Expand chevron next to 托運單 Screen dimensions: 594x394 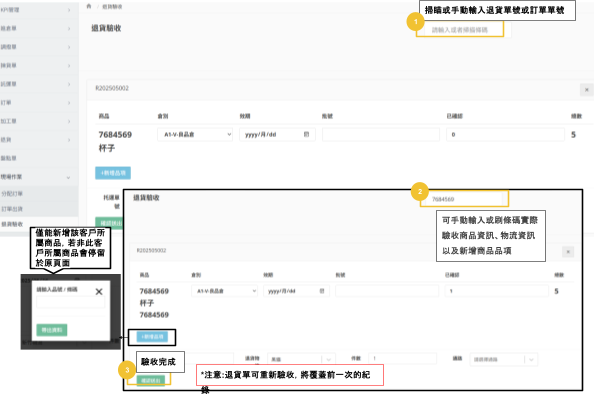click(69, 84)
